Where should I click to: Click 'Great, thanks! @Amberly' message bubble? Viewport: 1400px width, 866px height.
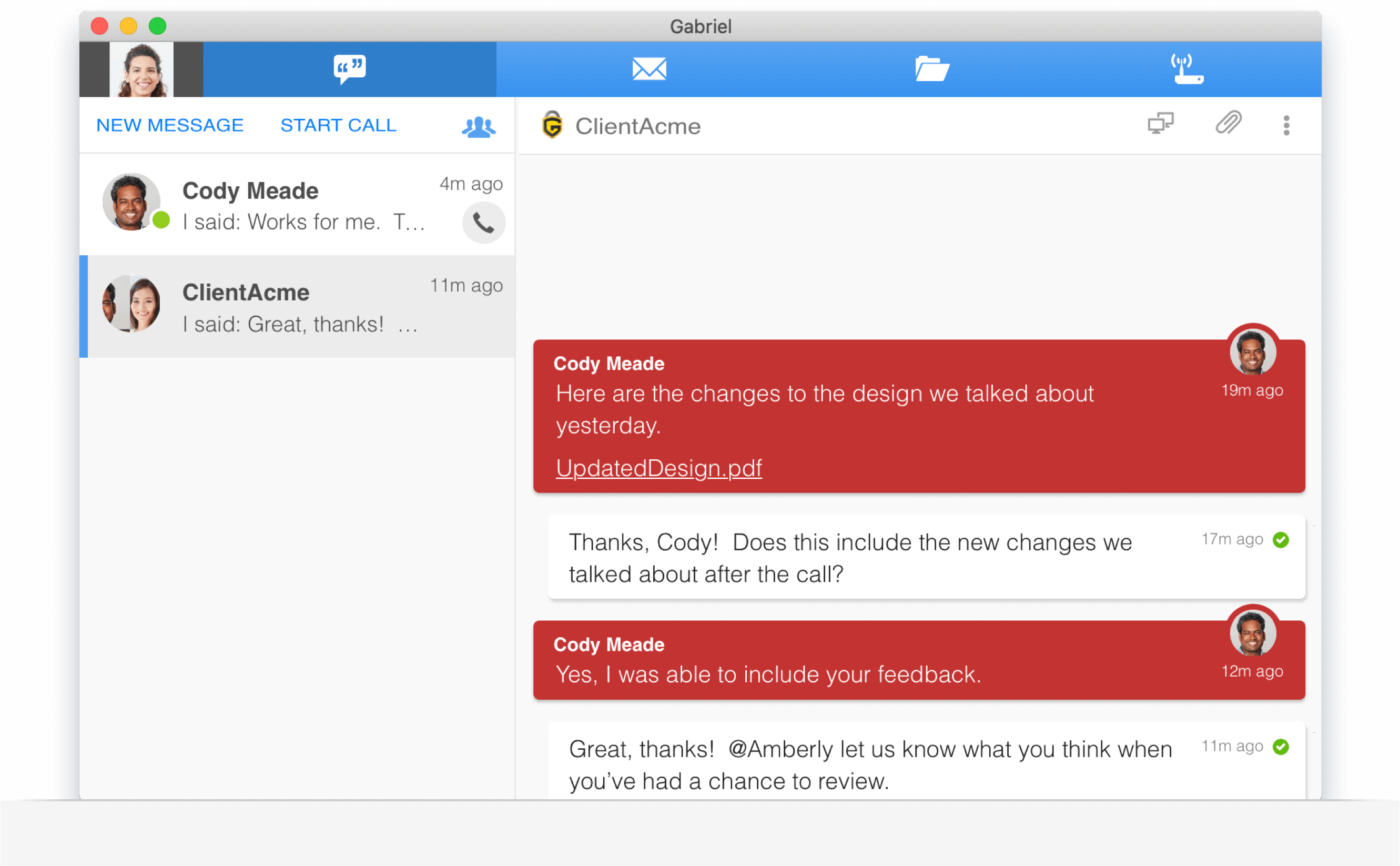click(927, 761)
